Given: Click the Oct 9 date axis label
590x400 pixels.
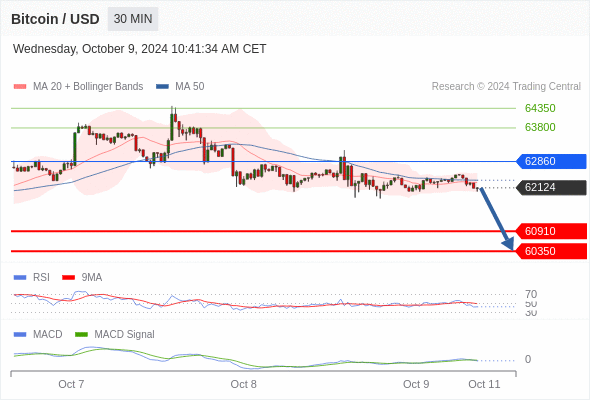Looking at the screenshot, I should [x=416, y=384].
